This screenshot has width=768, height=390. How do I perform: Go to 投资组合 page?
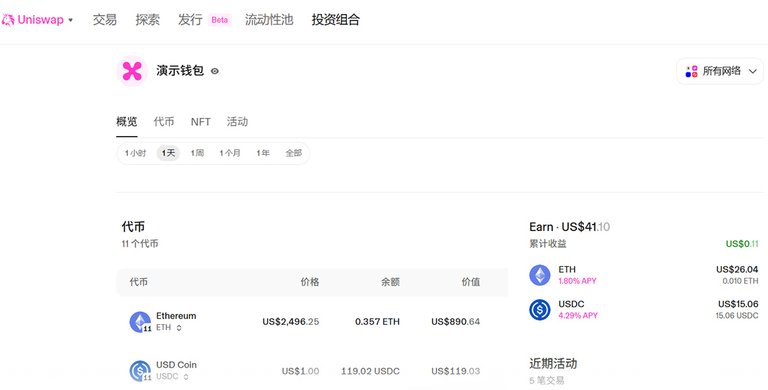336,20
